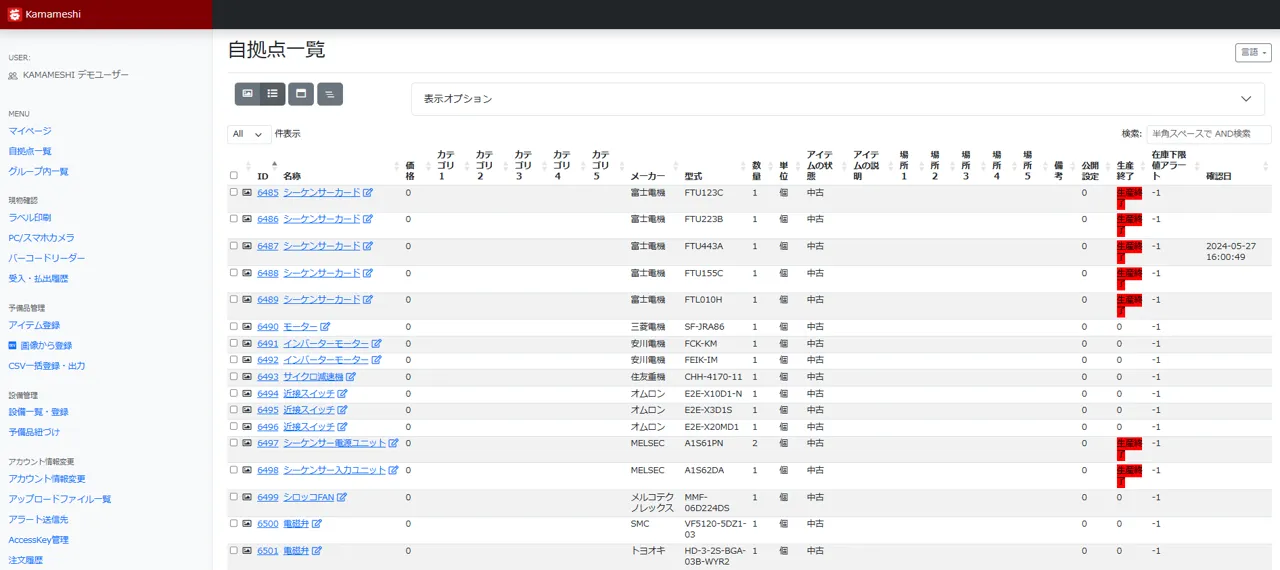Open the モーター item name link

tap(300, 327)
